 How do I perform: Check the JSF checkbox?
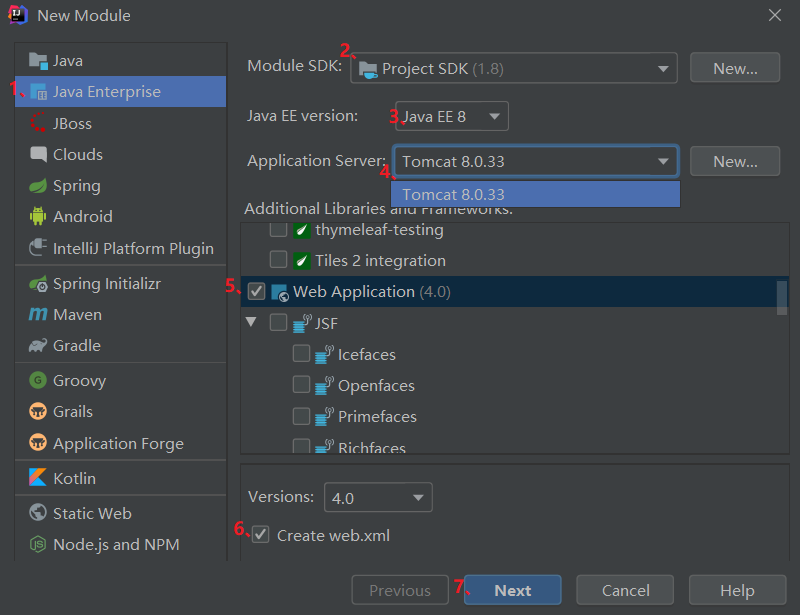[278, 323]
